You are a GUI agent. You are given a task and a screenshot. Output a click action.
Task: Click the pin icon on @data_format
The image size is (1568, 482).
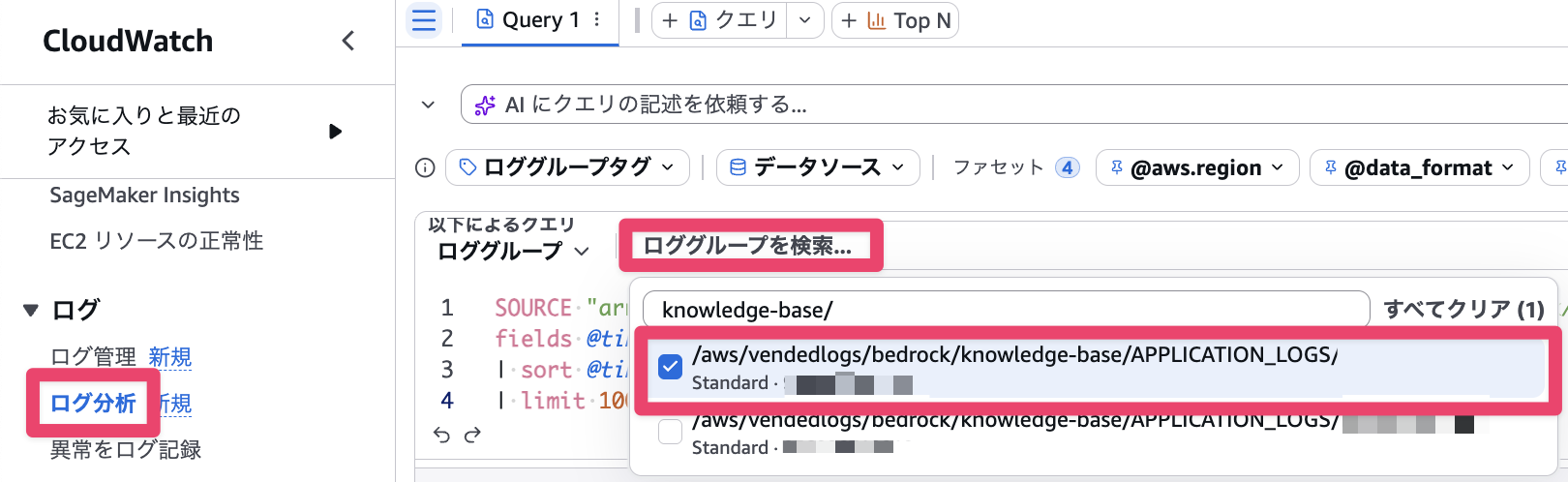tap(1330, 167)
